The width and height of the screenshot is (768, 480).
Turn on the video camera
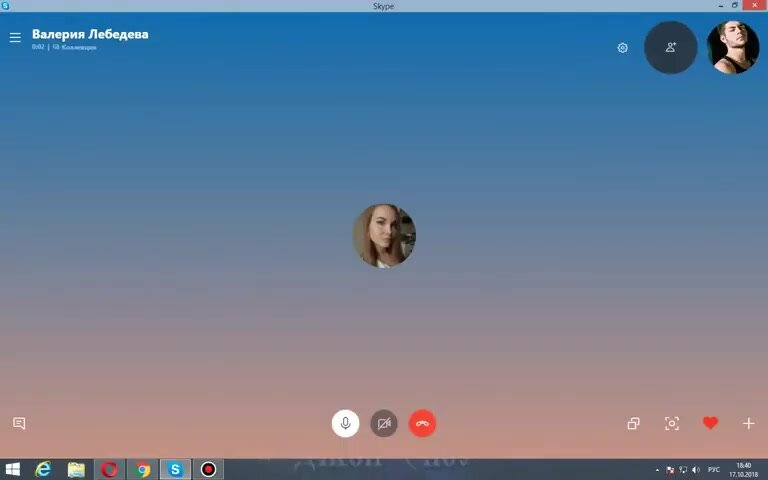pos(384,423)
